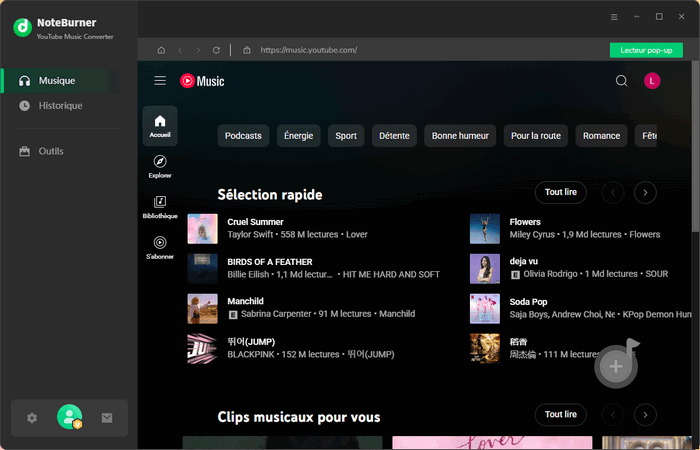Open the pink L profile avatar
Image resolution: width=700 pixels, height=450 pixels.
click(652, 81)
